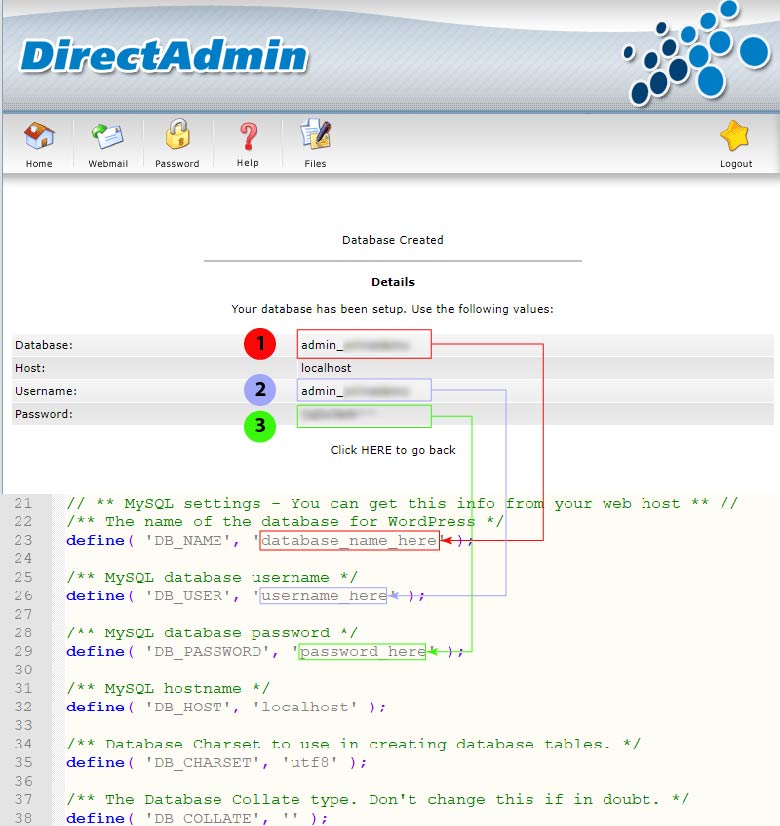Click the 'Host:' row label
This screenshot has height=826, width=780.
click(30, 368)
